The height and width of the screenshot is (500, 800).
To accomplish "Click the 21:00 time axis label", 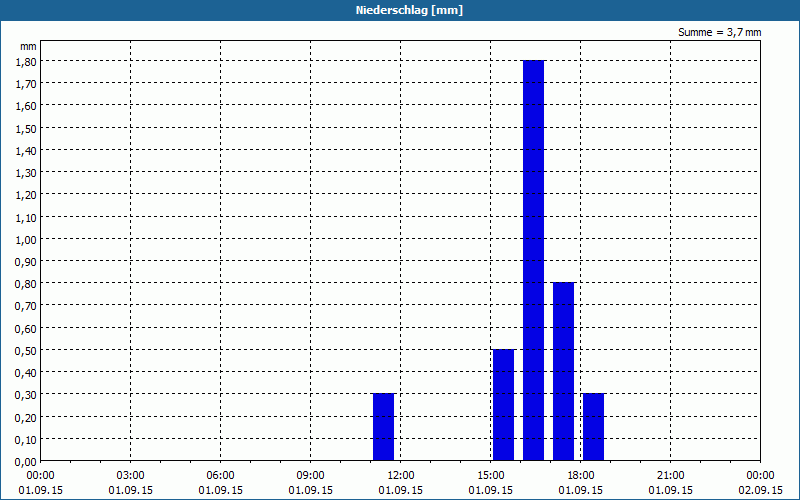I will (670, 476).
